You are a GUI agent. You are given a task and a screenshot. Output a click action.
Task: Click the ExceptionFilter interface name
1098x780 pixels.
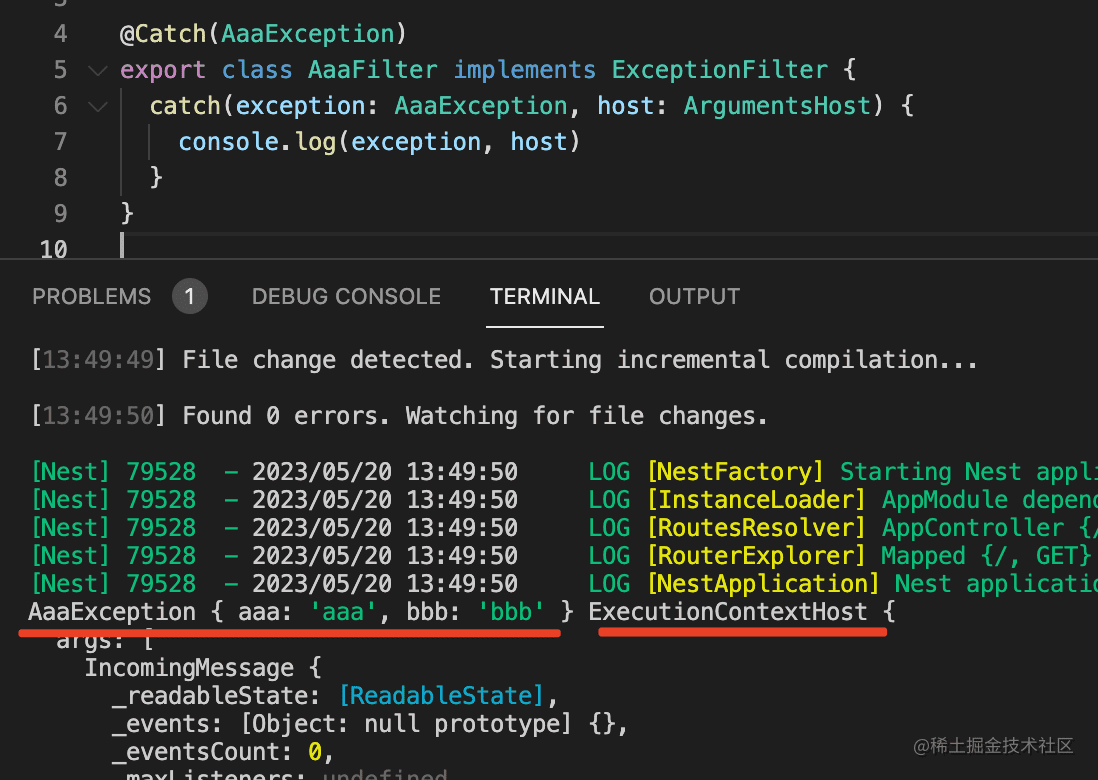(720, 70)
